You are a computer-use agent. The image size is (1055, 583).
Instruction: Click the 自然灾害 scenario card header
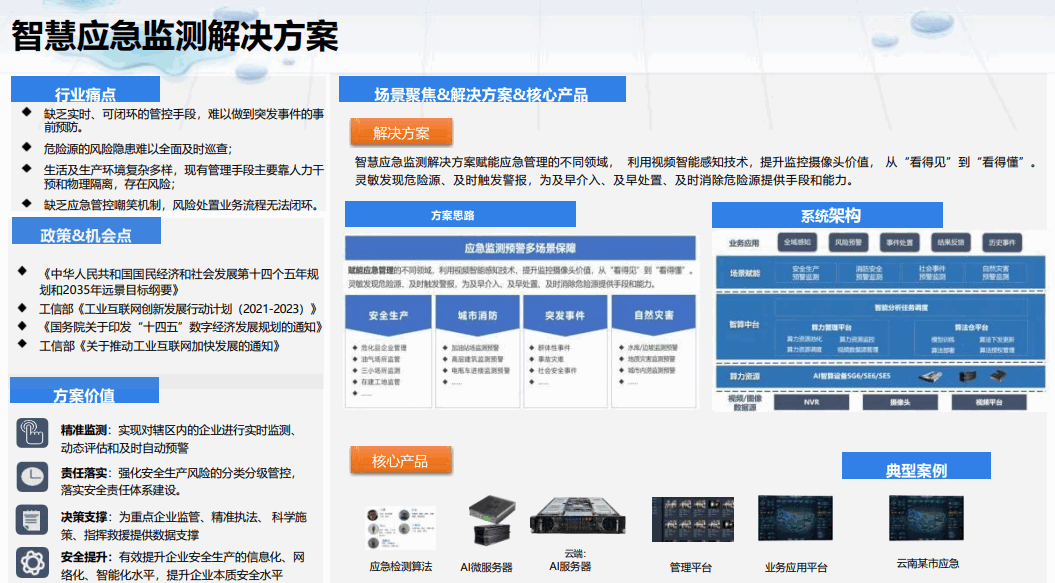(654, 316)
